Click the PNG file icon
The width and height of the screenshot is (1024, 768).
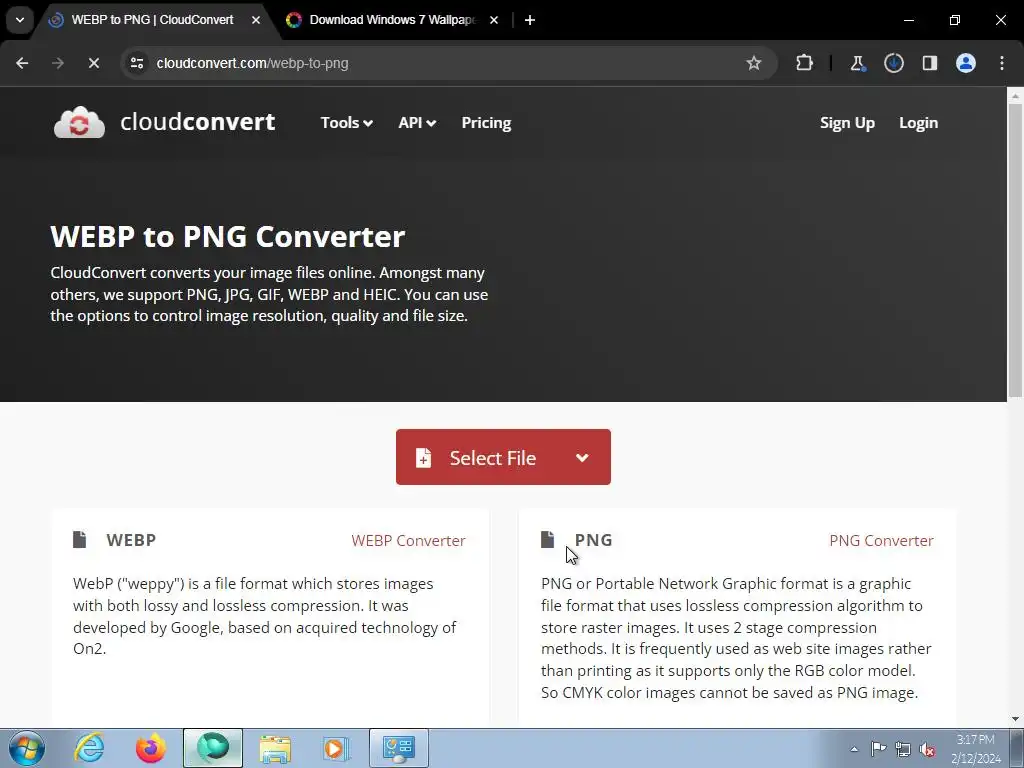[x=547, y=539]
